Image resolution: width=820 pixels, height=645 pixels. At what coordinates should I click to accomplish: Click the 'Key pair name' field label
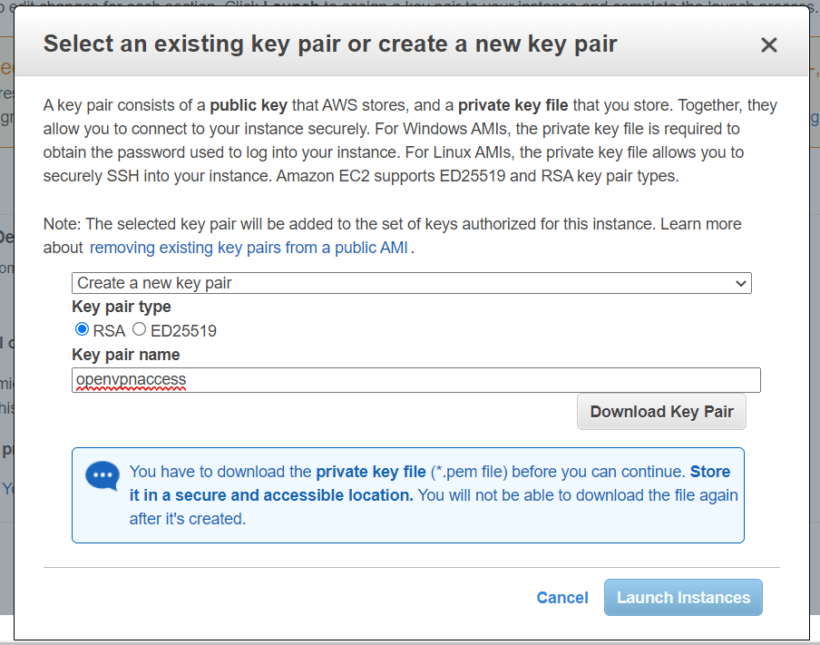click(126, 354)
